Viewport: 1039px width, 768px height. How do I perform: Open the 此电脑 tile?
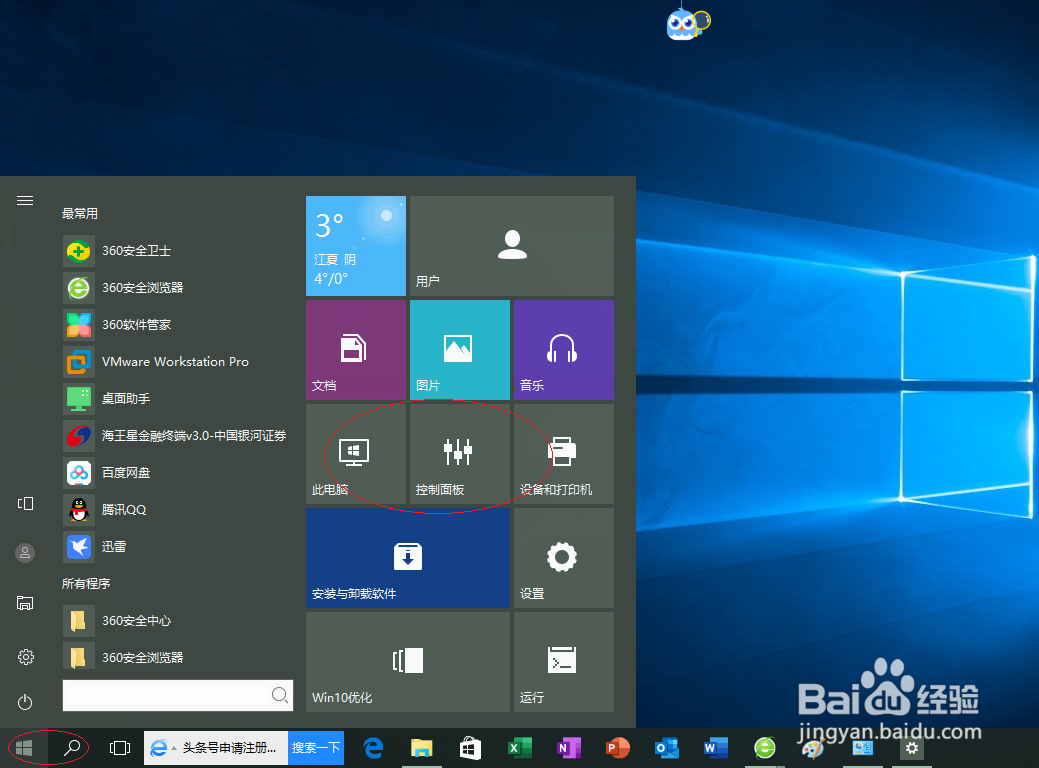coord(356,454)
